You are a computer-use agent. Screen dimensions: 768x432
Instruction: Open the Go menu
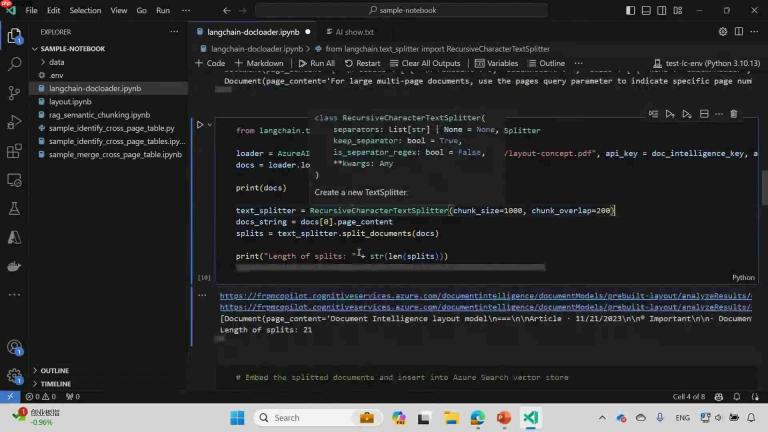[142, 10]
